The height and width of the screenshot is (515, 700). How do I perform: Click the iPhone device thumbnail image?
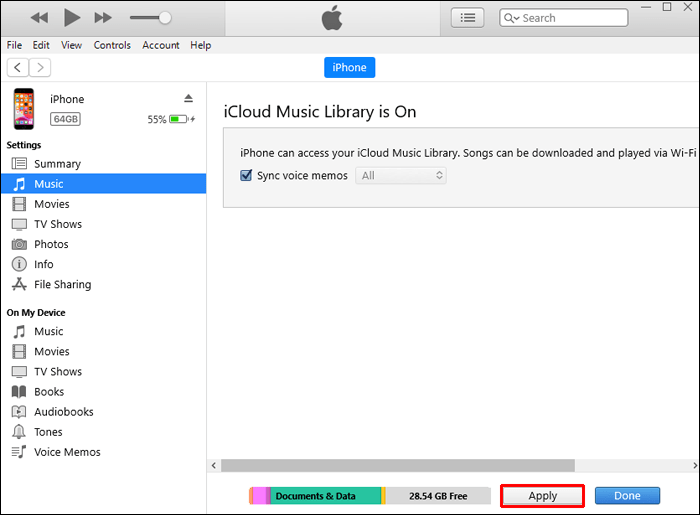click(x=24, y=109)
